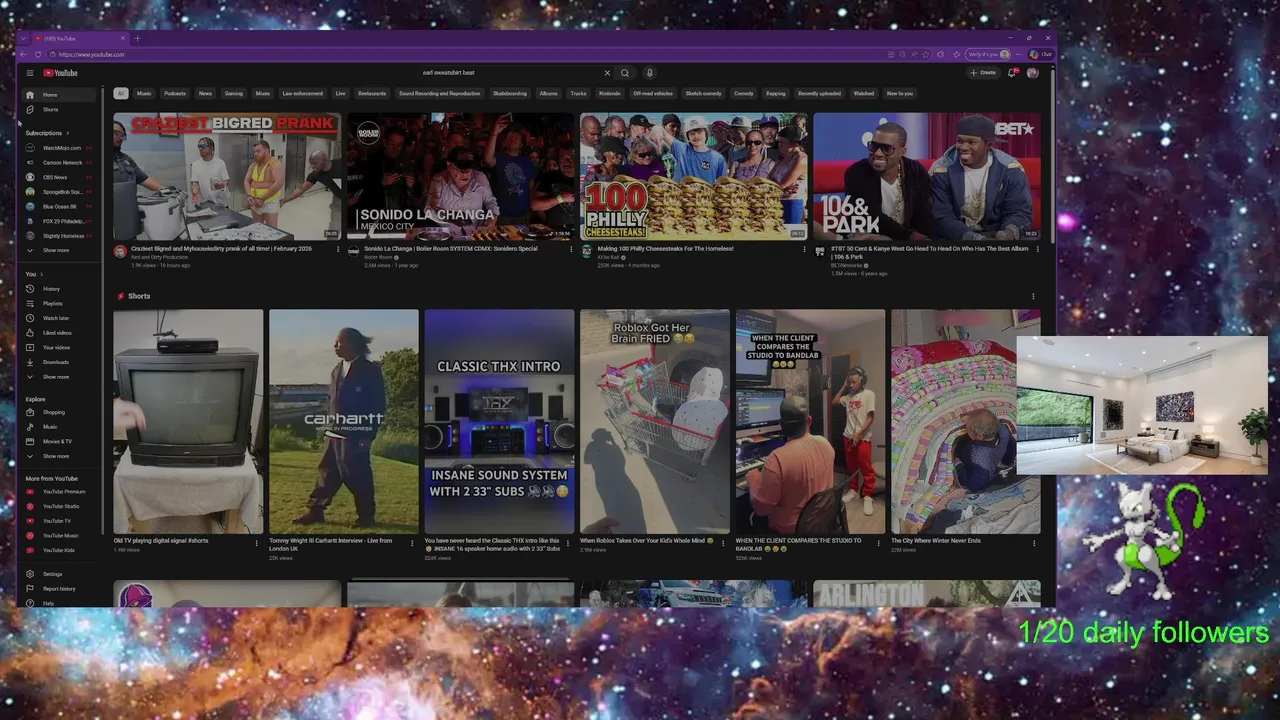This screenshot has width=1280, height=720.
Task: Open the WatchMojo.com subscription
Action: 60,148
